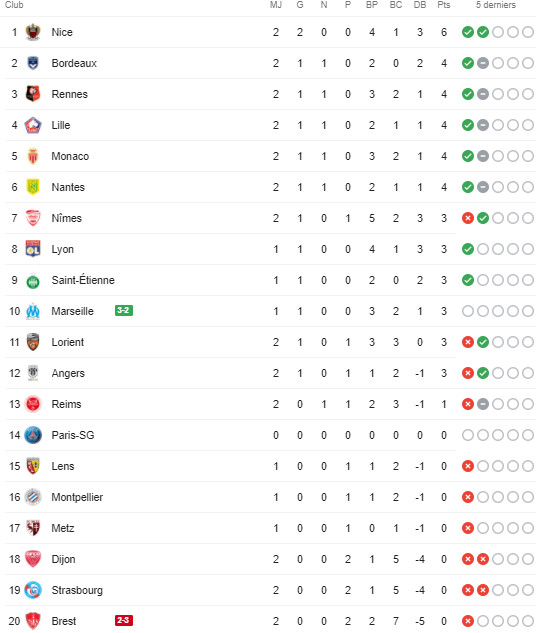The image size is (546, 633).
Task: Click Brest's red 2-3 score badge
Action: coord(124,620)
